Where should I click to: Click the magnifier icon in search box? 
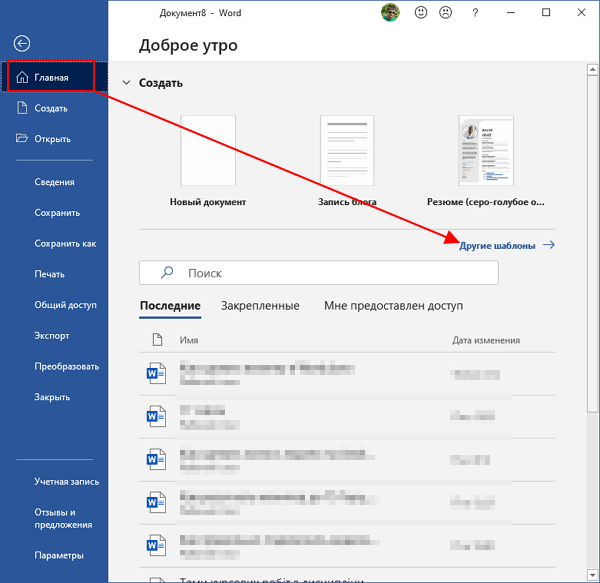pyautogui.click(x=167, y=273)
